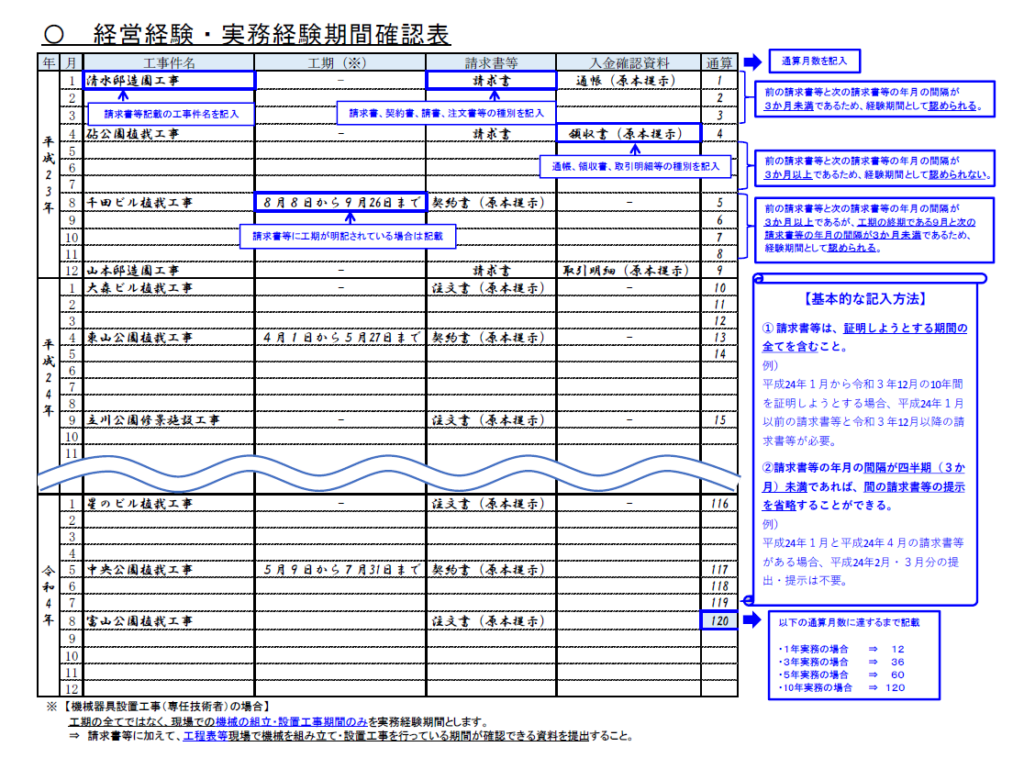Viewport: 1024px width, 758px height.
Task: Click the 通算月数を記入 note box
Action: click(814, 61)
